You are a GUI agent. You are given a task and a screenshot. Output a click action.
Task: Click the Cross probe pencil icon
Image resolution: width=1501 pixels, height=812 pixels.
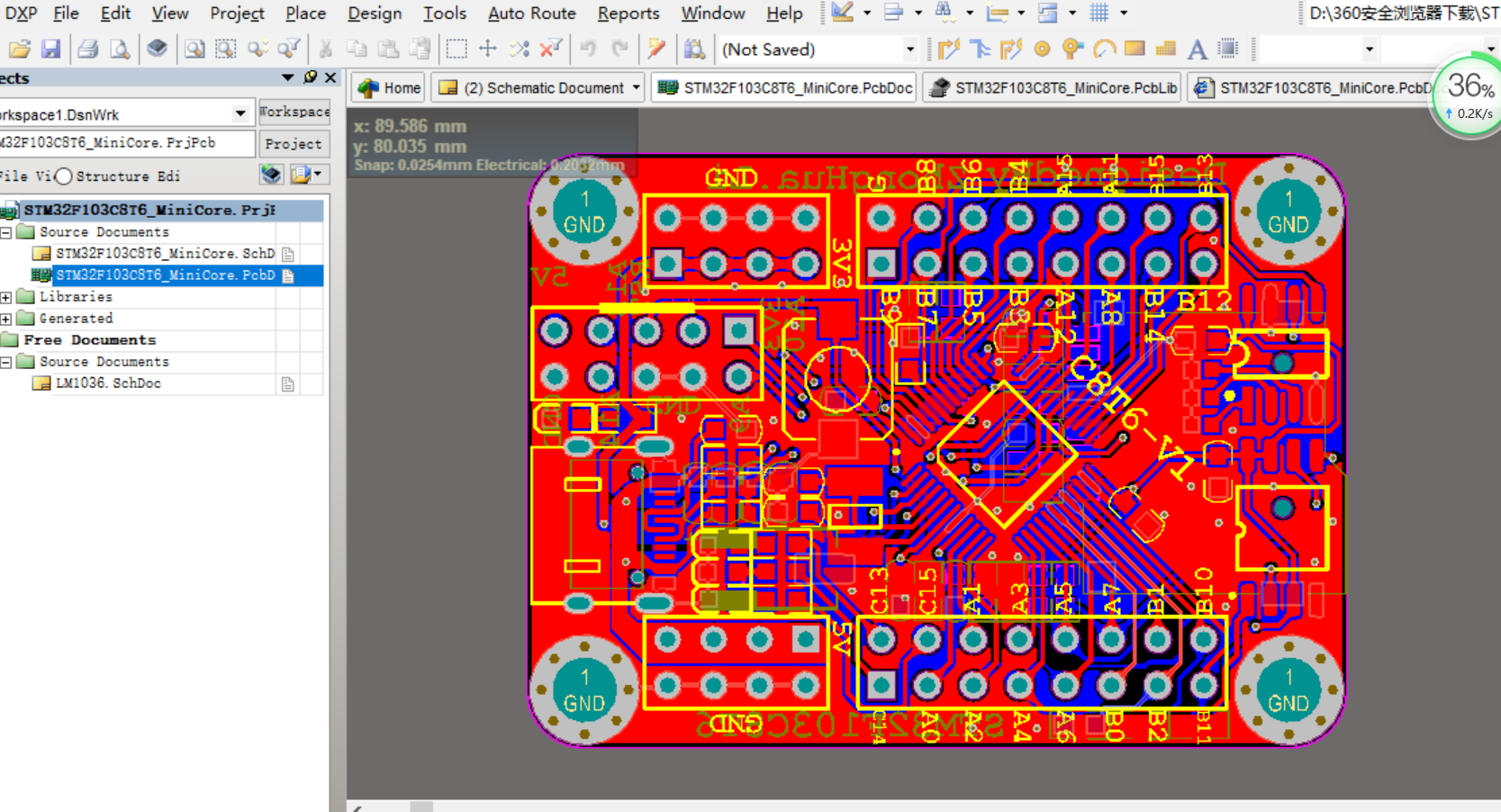(x=656, y=49)
